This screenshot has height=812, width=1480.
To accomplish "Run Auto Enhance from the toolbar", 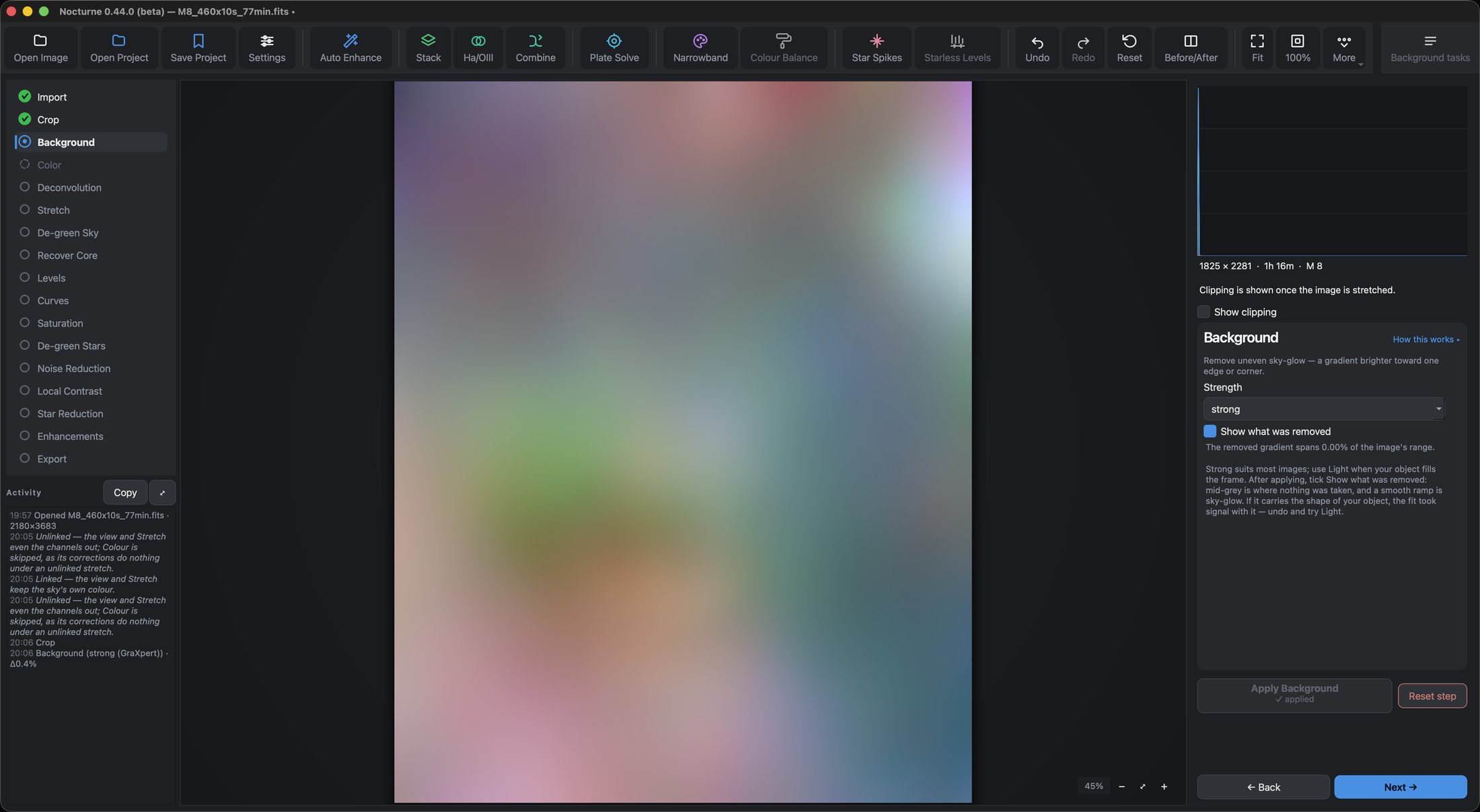I will pos(350,48).
